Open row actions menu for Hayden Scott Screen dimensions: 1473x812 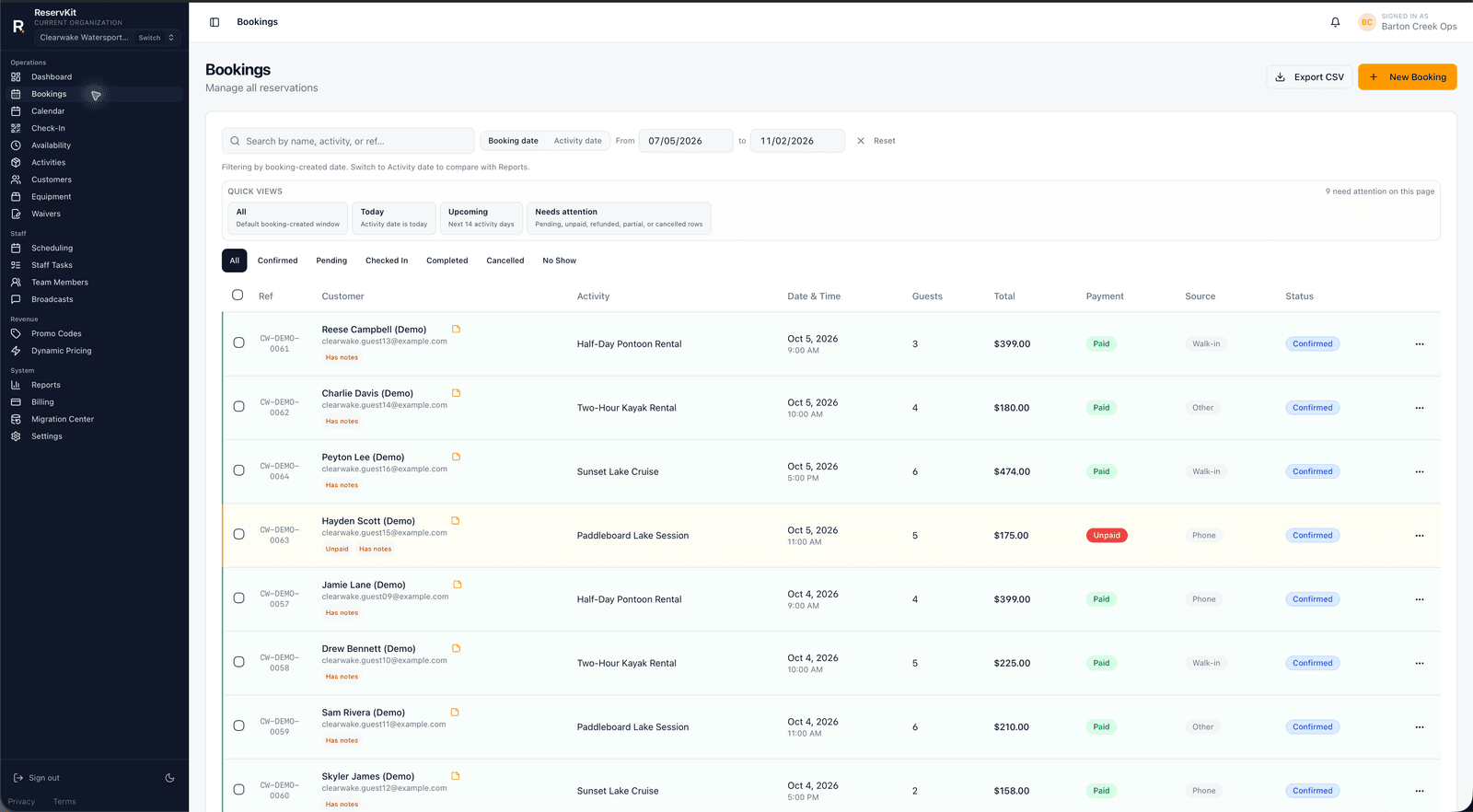coord(1420,536)
